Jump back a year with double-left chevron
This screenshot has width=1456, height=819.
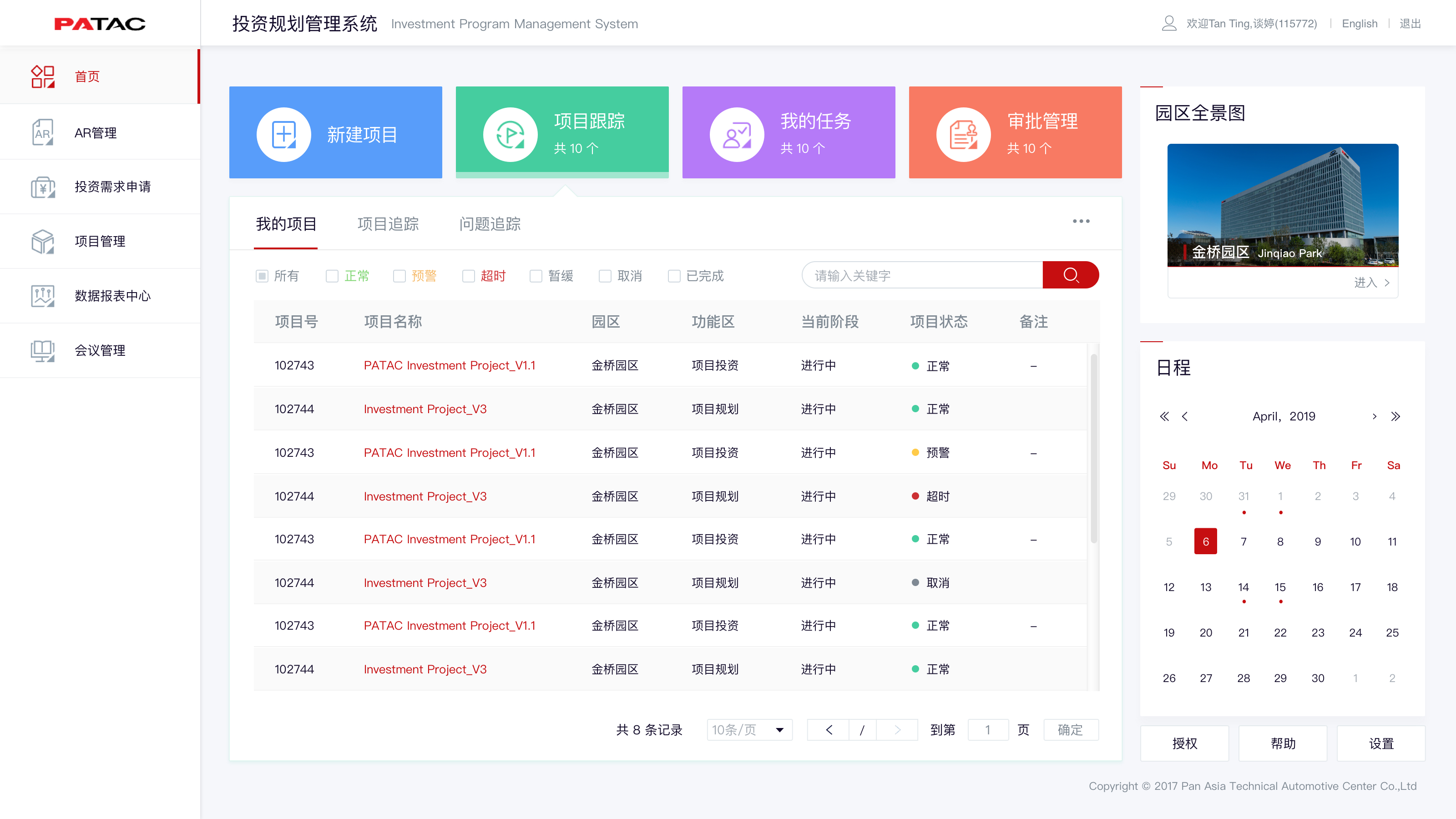pyautogui.click(x=1164, y=416)
